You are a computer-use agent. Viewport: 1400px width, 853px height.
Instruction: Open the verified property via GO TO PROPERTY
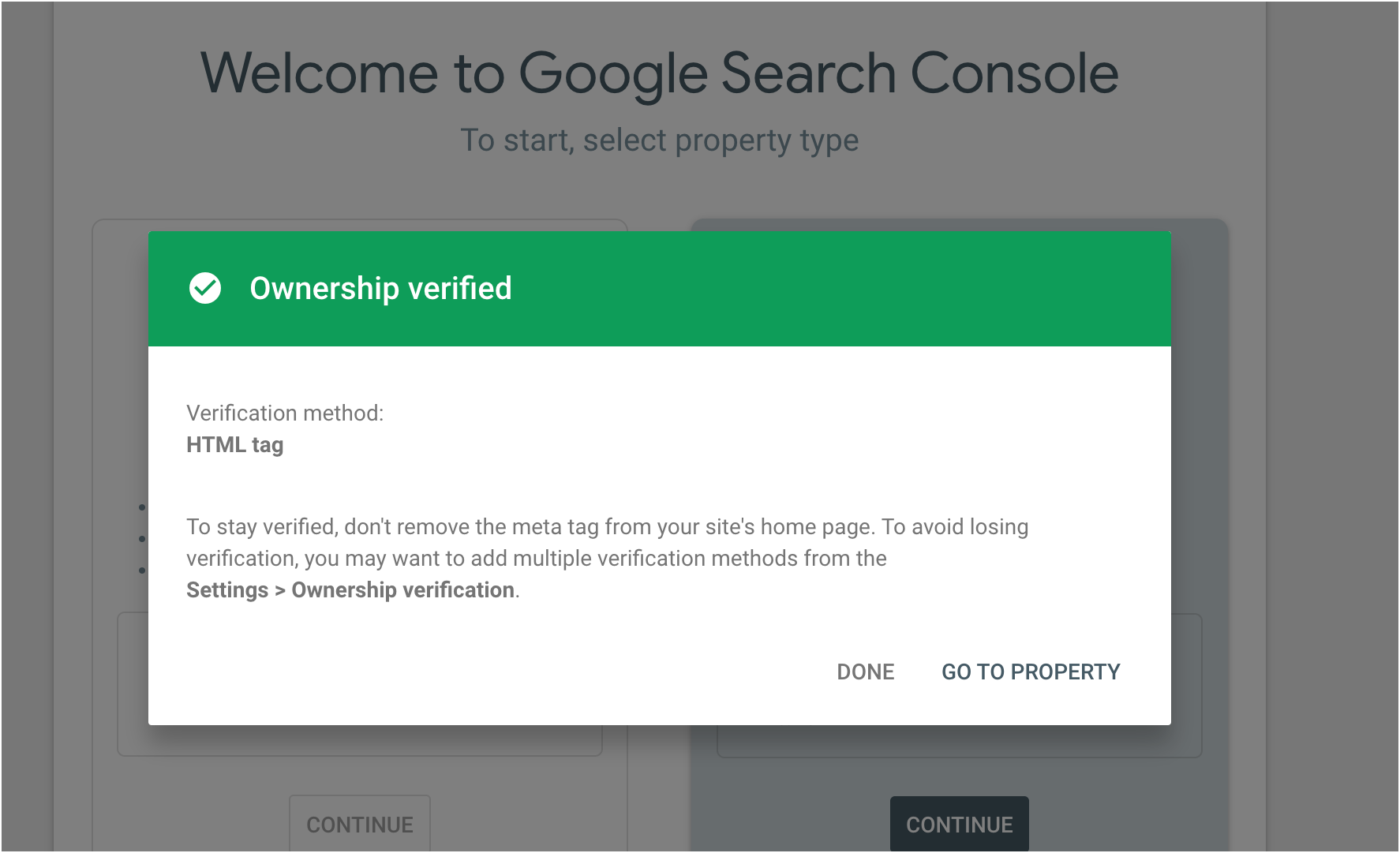1030,672
